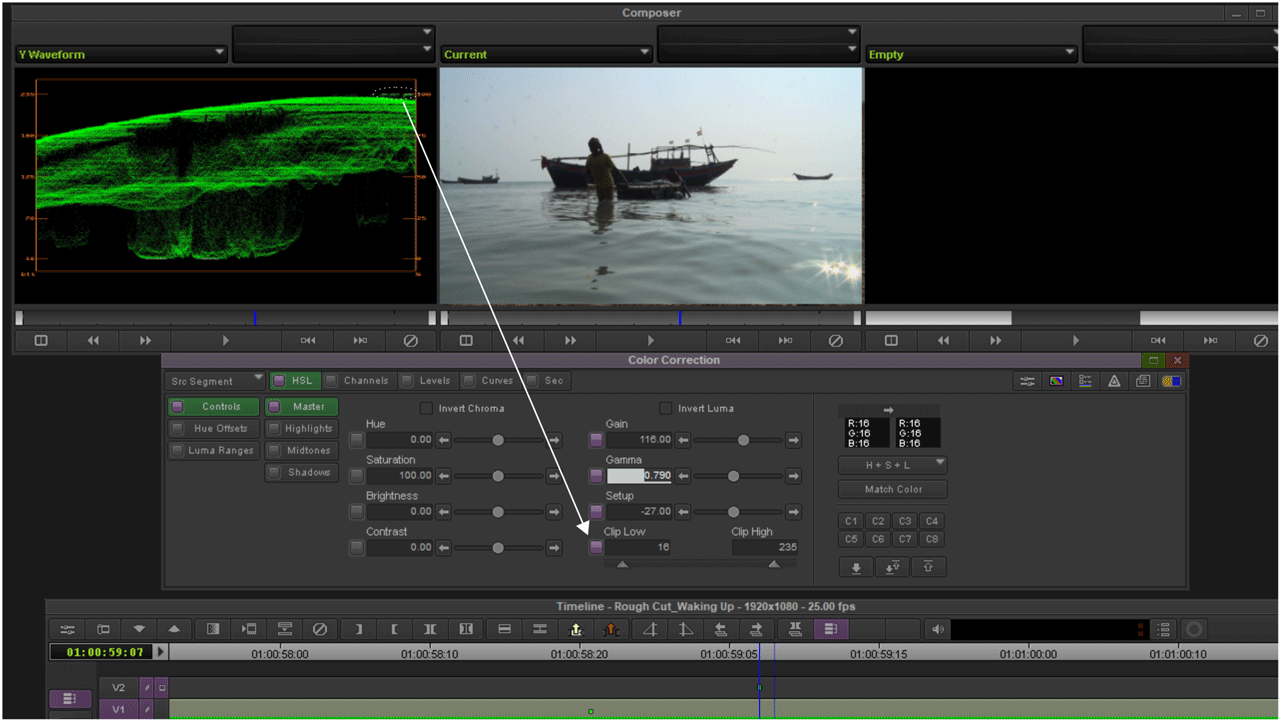Viewport: 1280px width, 721px height.
Task: Click the safe color warning triangle icon
Action: coord(1113,381)
